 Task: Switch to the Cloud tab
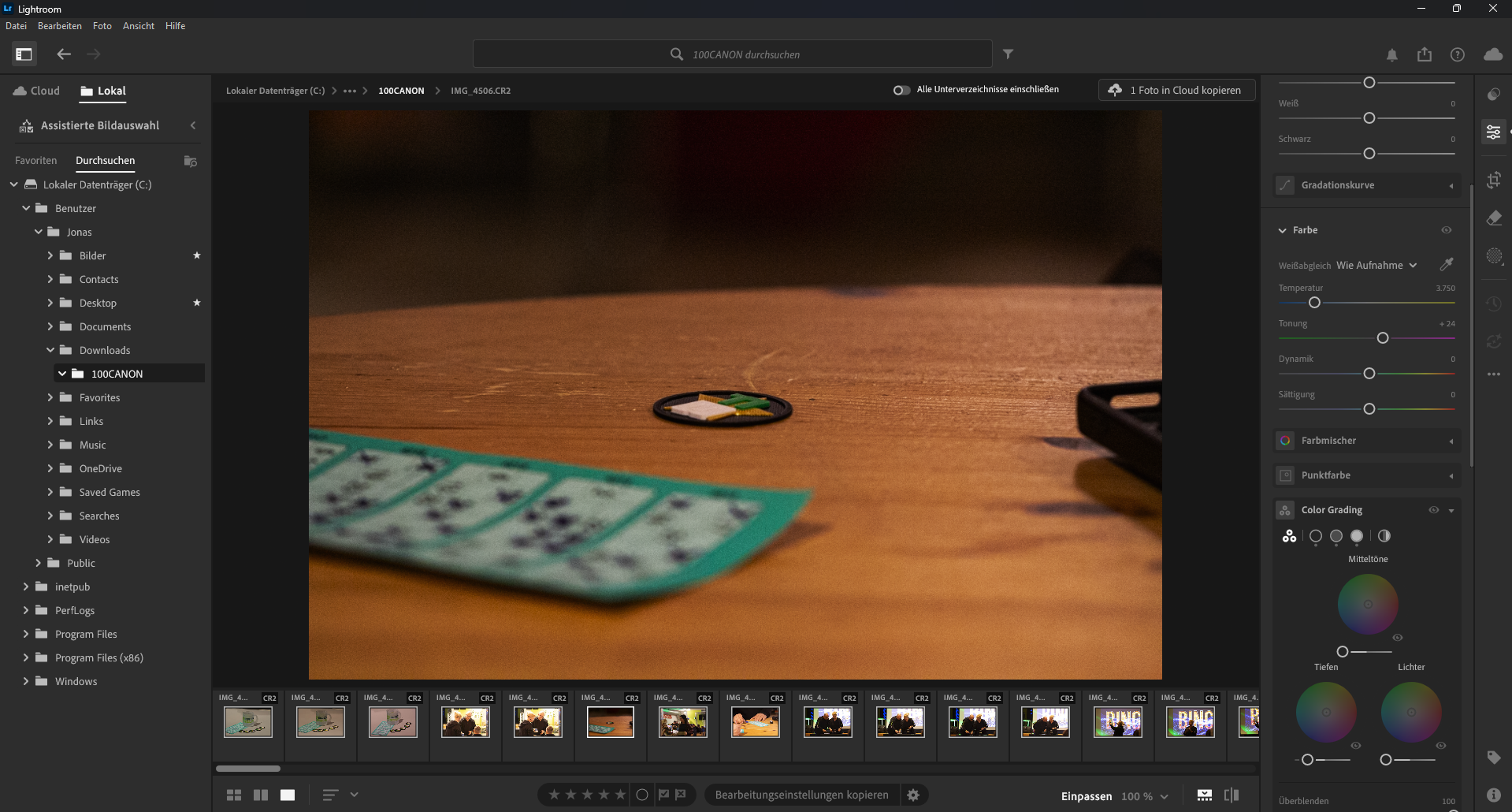point(36,91)
